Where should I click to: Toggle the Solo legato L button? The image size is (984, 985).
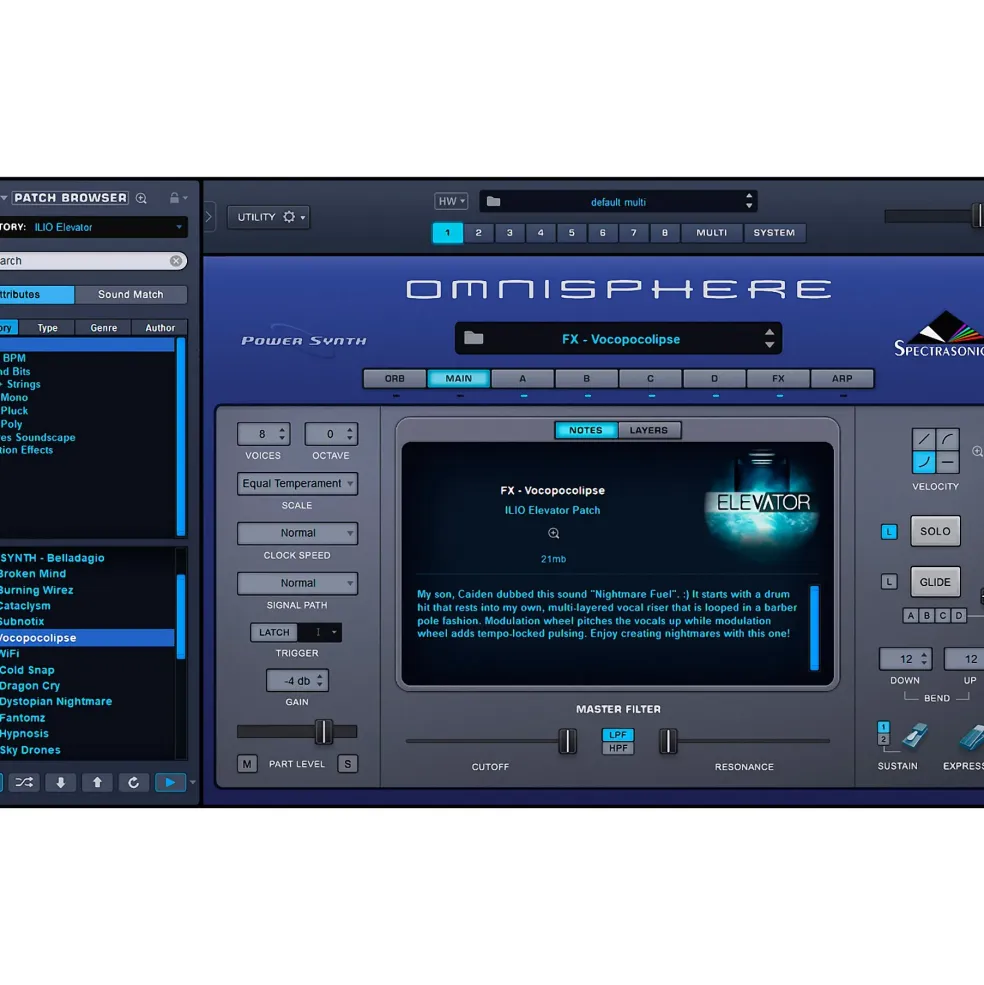[888, 532]
